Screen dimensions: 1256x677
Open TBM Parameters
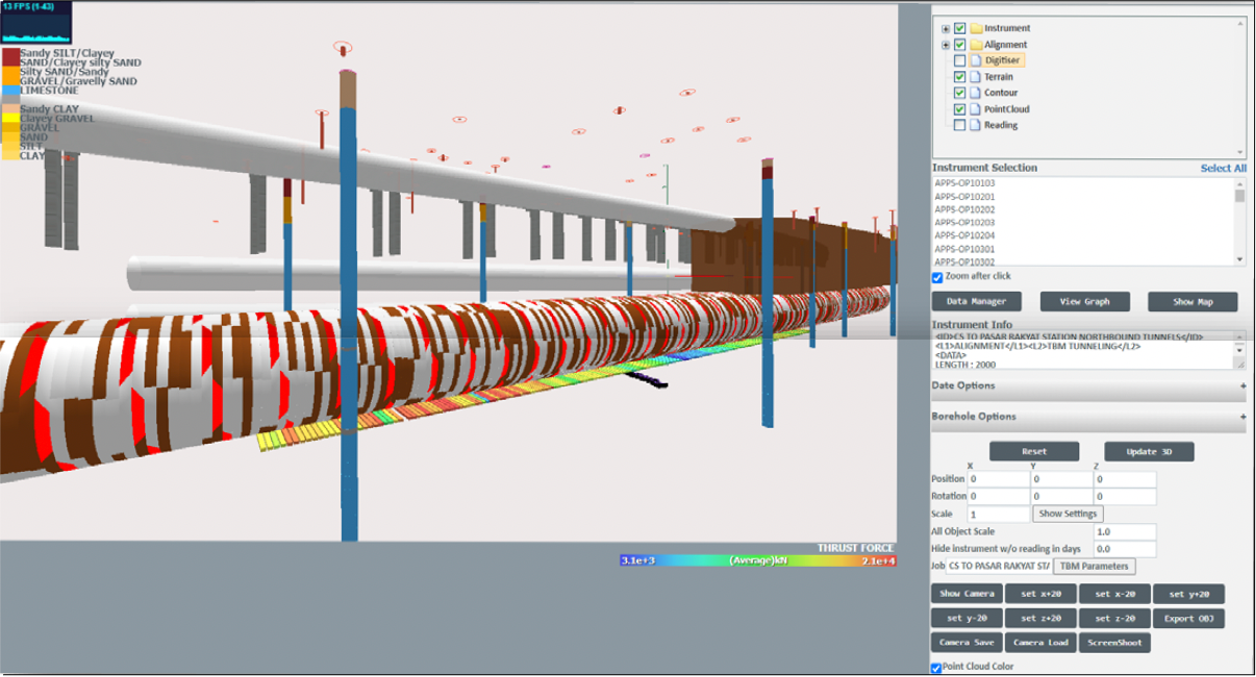point(1094,566)
